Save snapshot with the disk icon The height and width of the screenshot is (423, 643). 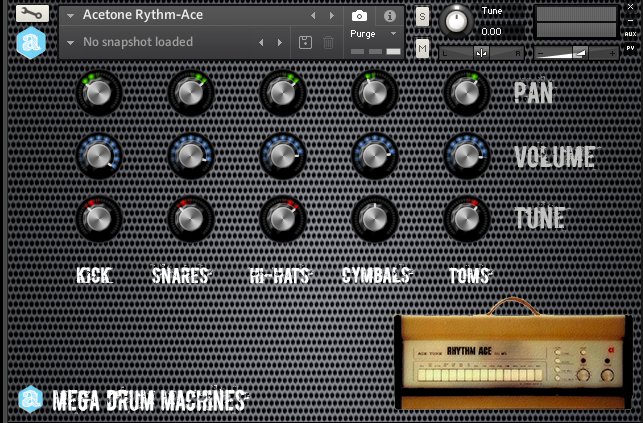point(306,42)
